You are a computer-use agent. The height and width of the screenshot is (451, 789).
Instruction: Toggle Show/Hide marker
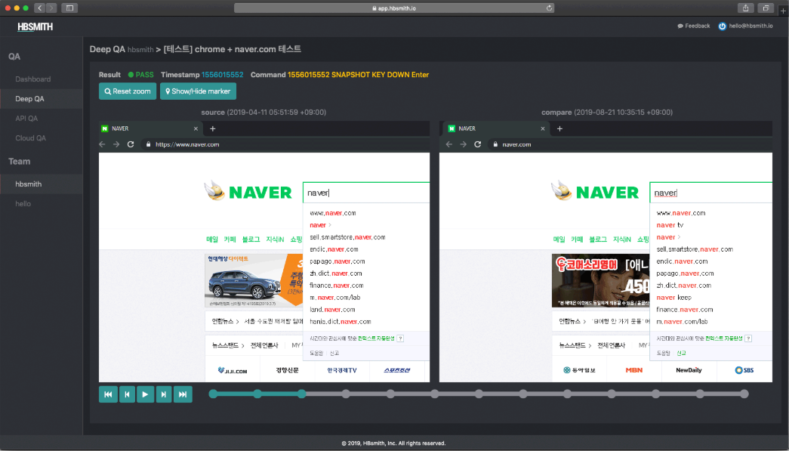point(194,91)
